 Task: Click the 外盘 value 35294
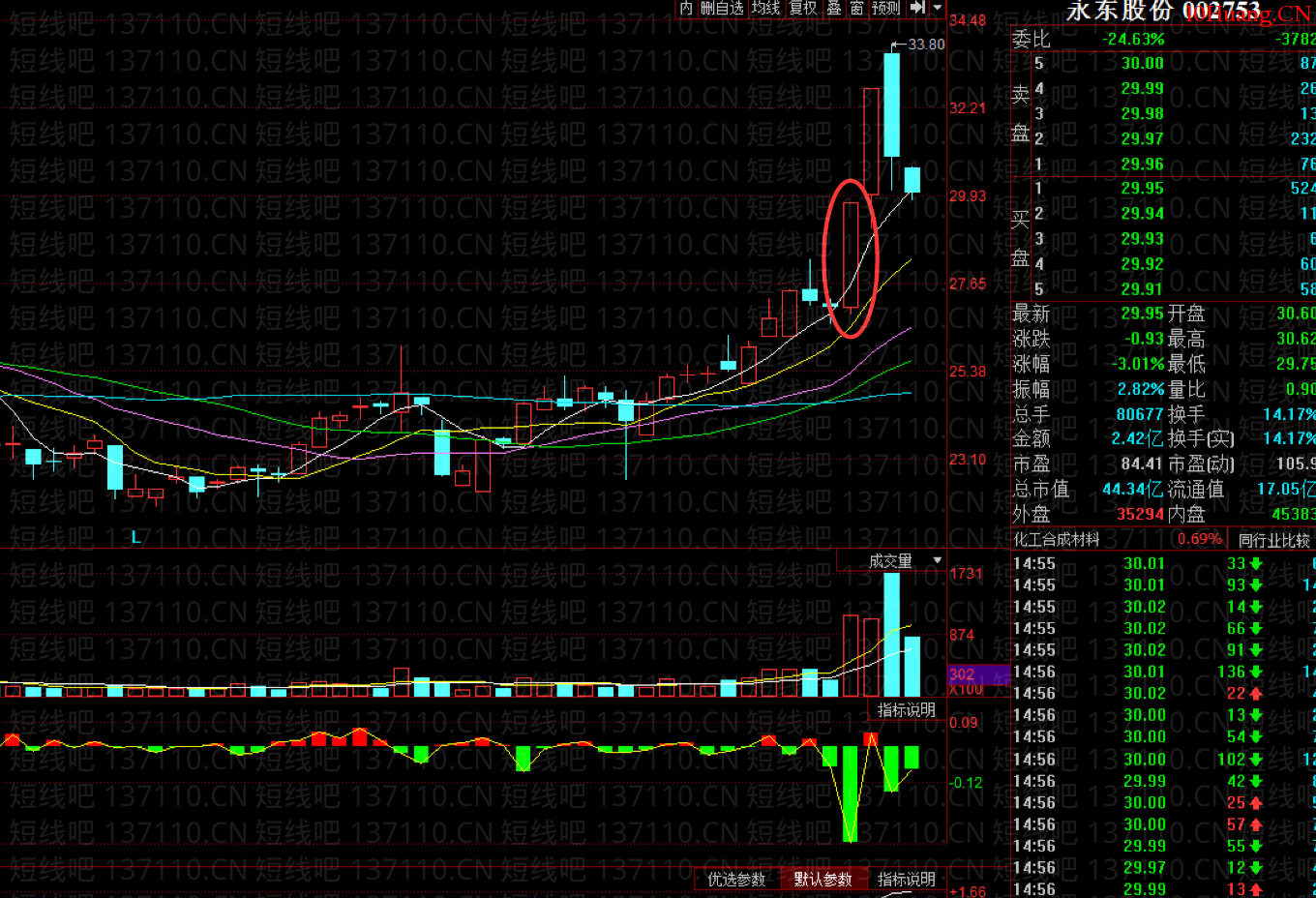click(x=1140, y=515)
